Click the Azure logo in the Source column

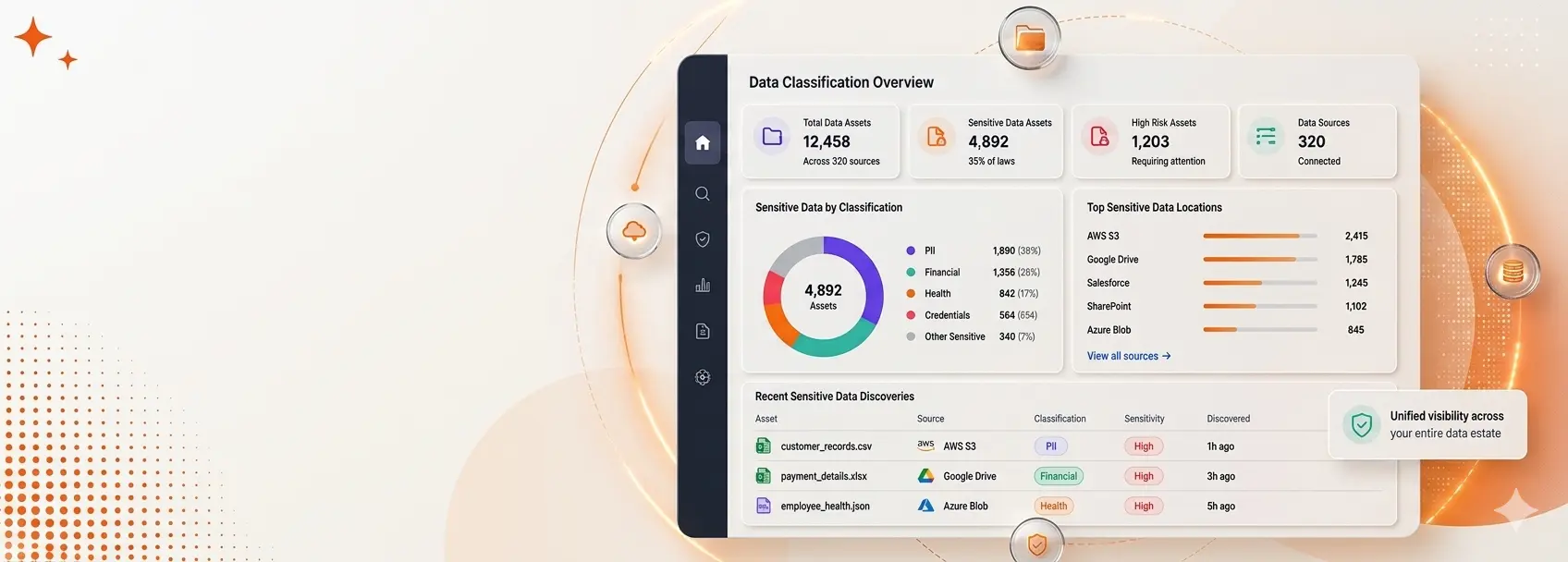(925, 506)
